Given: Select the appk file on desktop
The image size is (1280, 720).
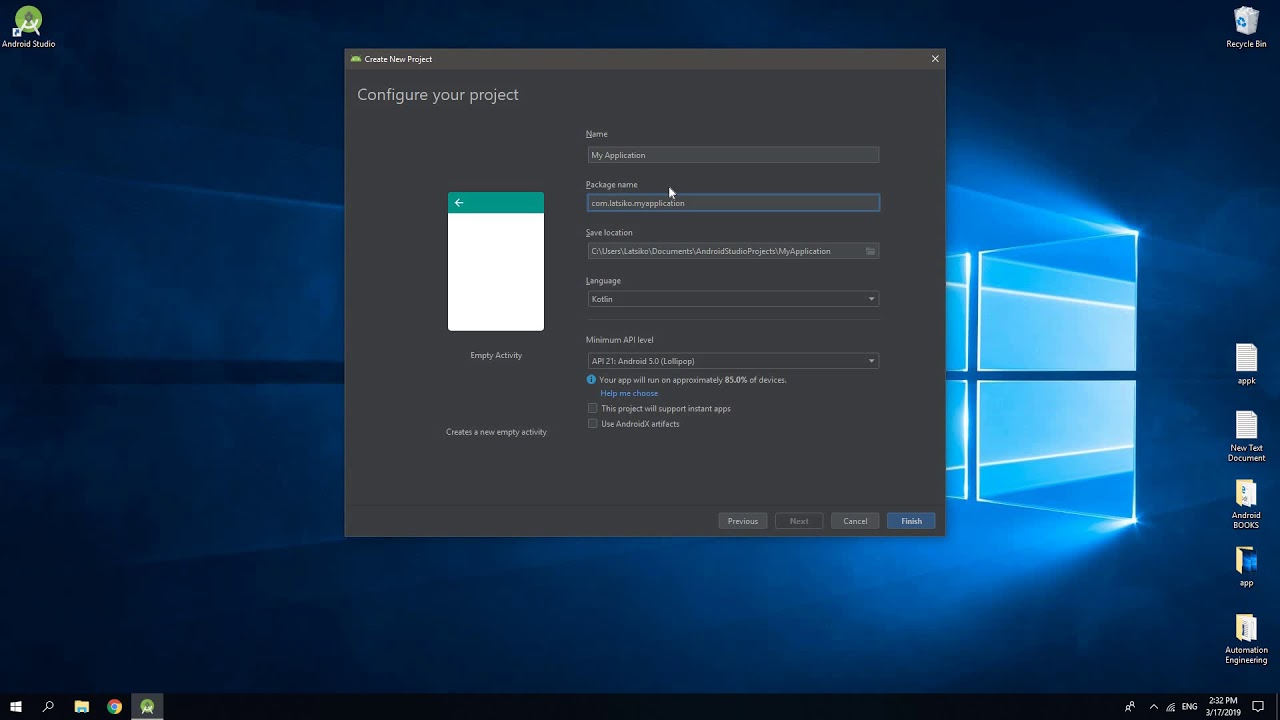Looking at the screenshot, I should 1246,364.
